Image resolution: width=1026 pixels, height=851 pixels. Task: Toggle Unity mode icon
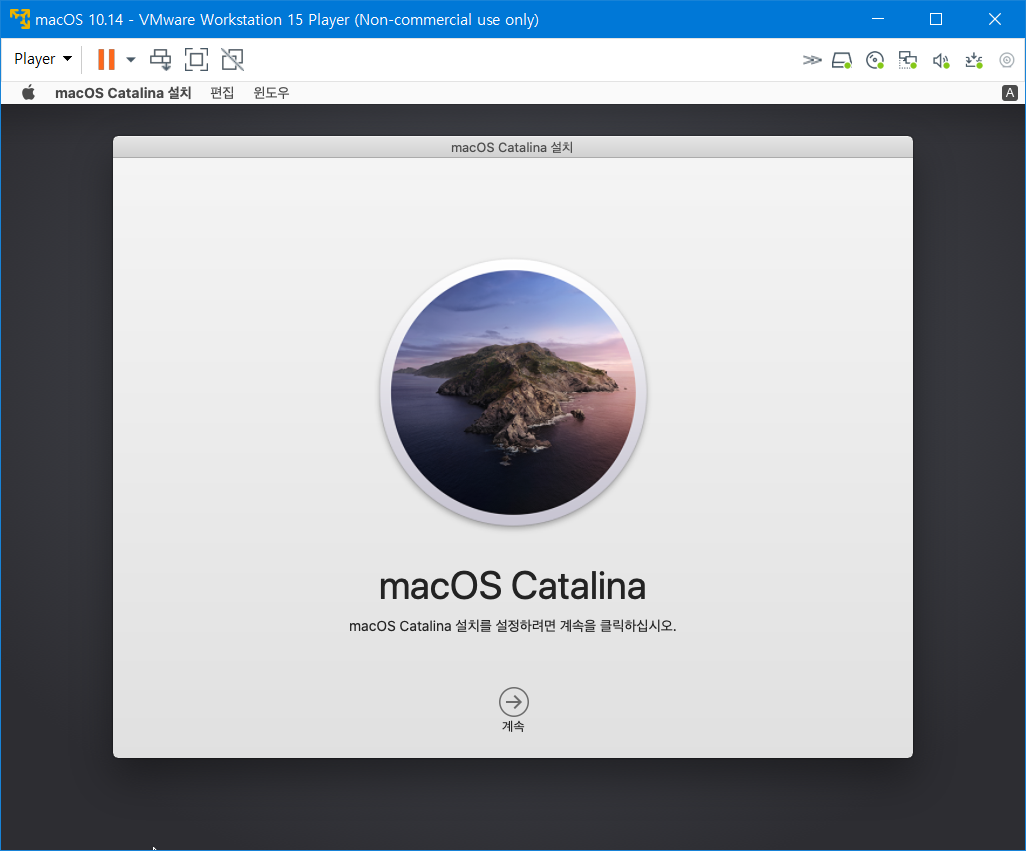pyautogui.click(x=232, y=60)
